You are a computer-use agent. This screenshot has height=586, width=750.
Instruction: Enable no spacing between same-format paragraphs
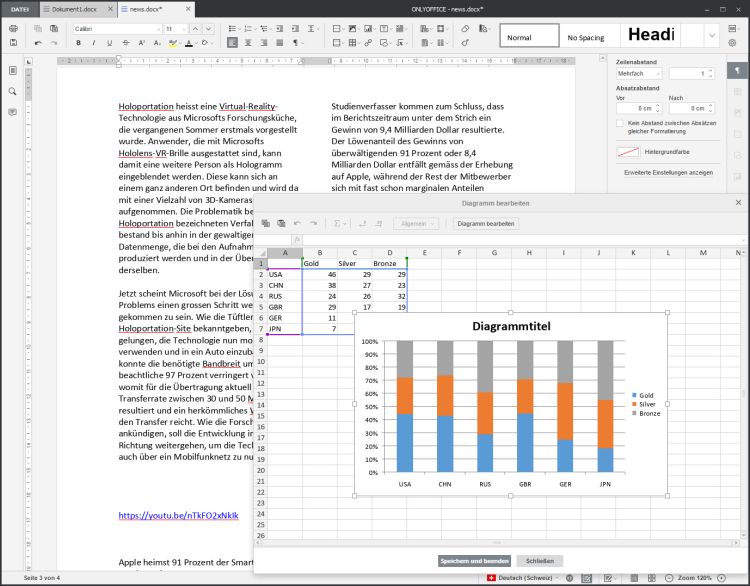click(621, 123)
